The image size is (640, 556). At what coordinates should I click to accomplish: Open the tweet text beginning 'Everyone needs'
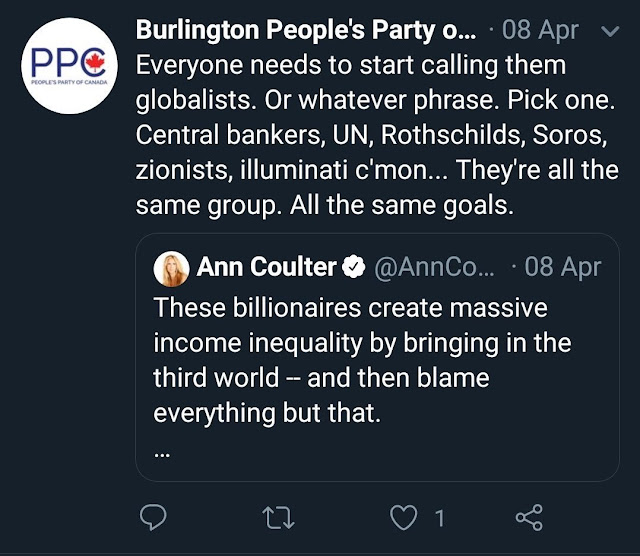click(377, 135)
